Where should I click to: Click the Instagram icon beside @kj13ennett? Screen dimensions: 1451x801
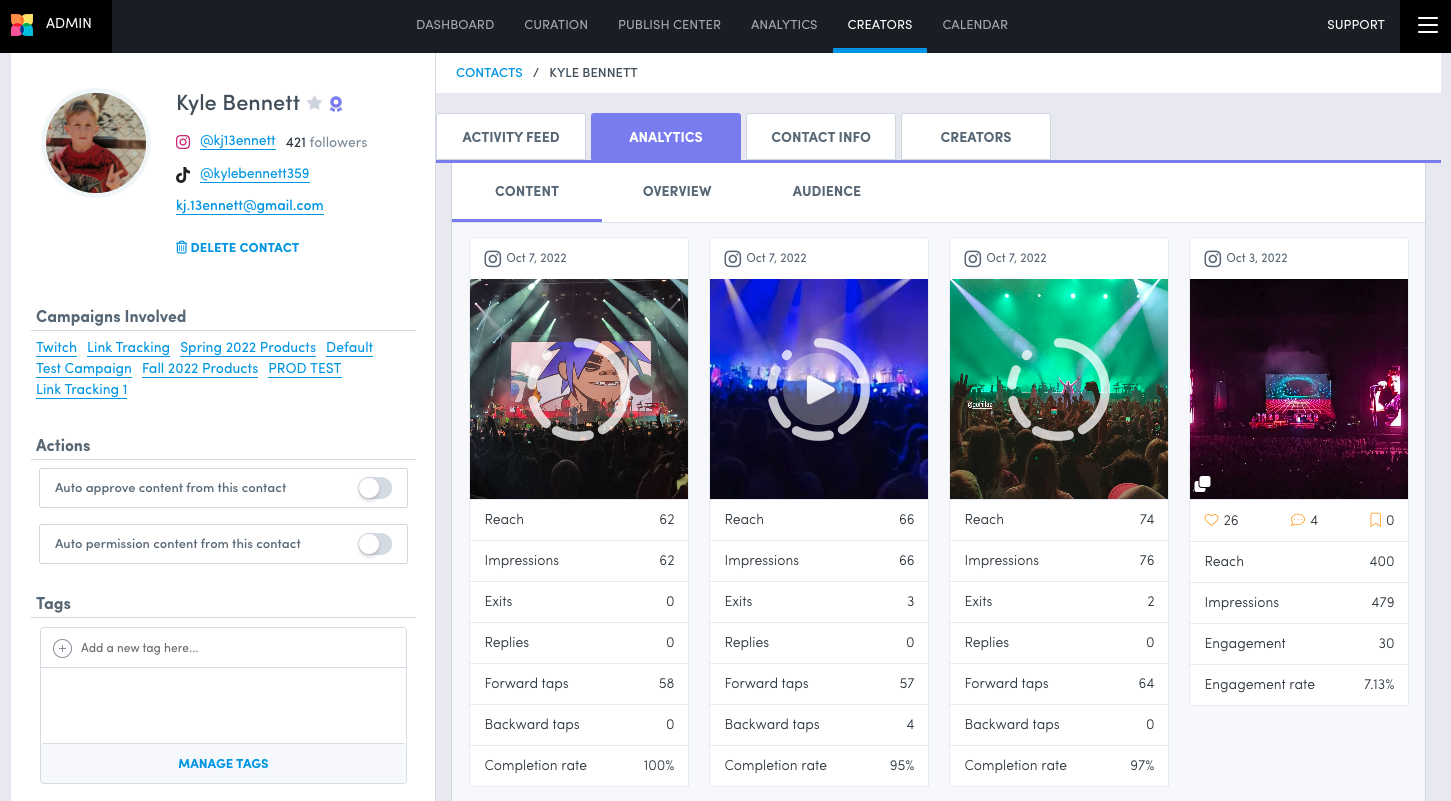pyautogui.click(x=183, y=142)
